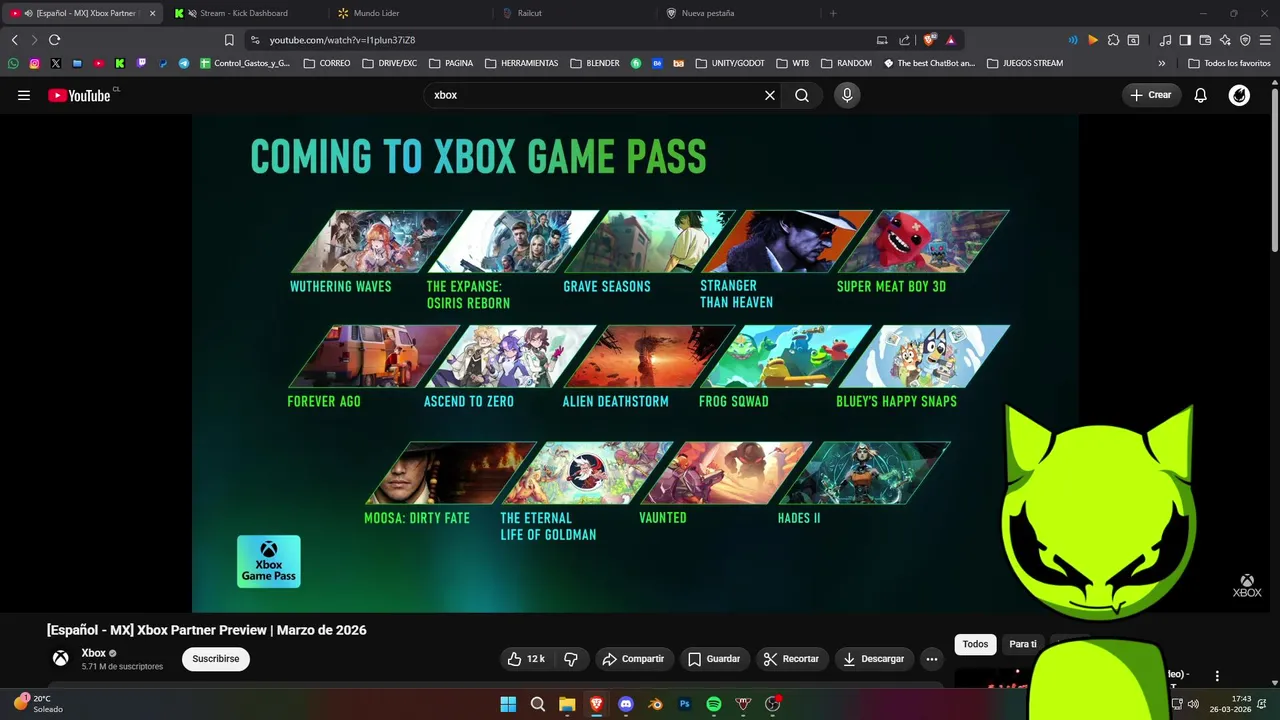The image size is (1280, 720).
Task: Open the Instagram bookmark
Action: 34,63
